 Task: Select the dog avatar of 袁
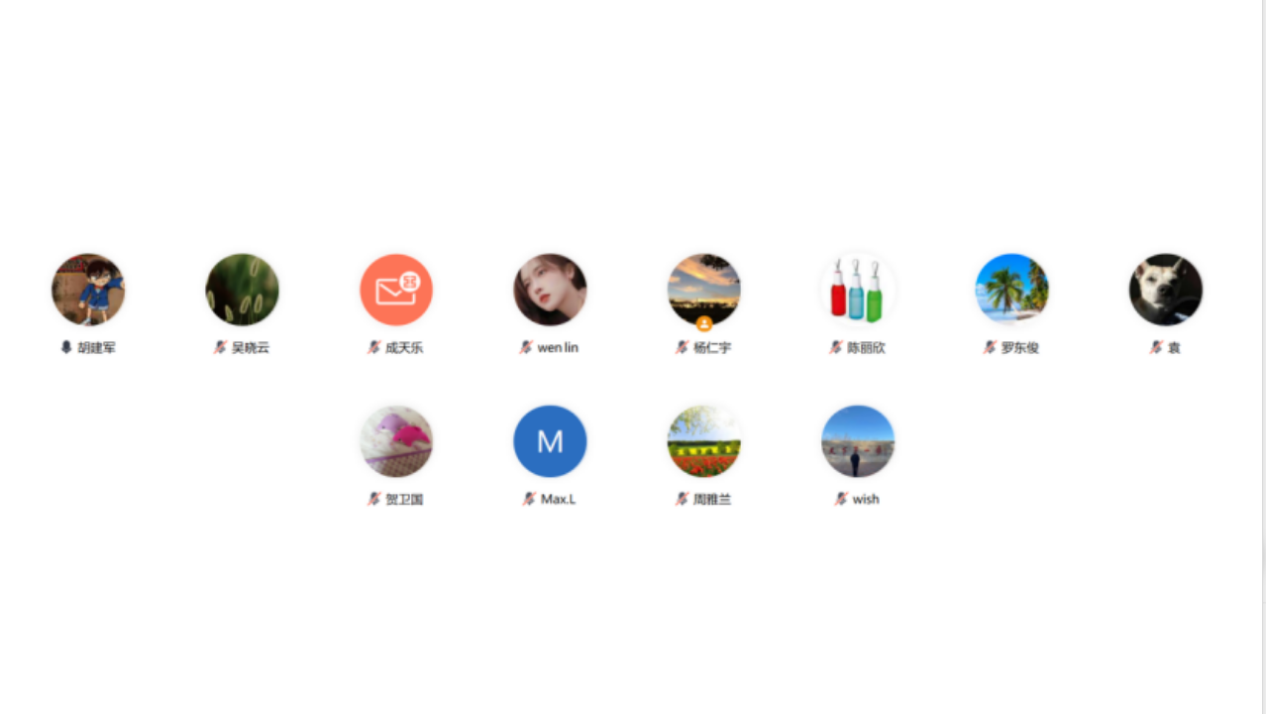coord(1166,289)
